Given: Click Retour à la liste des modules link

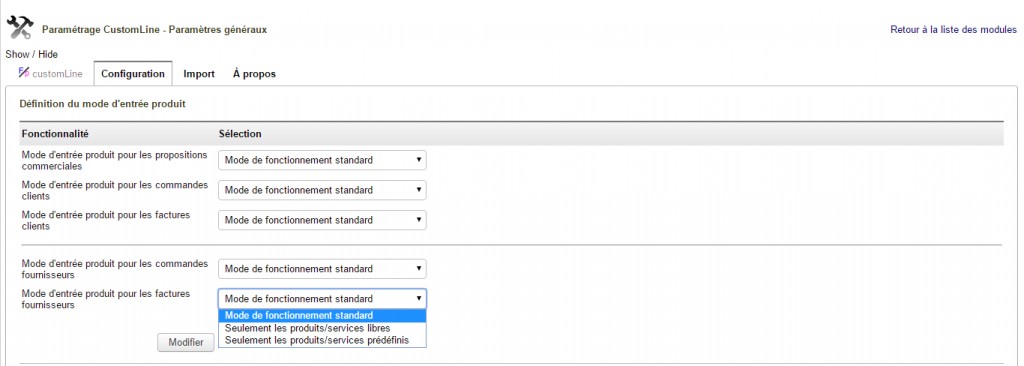Looking at the screenshot, I should tap(953, 29).
